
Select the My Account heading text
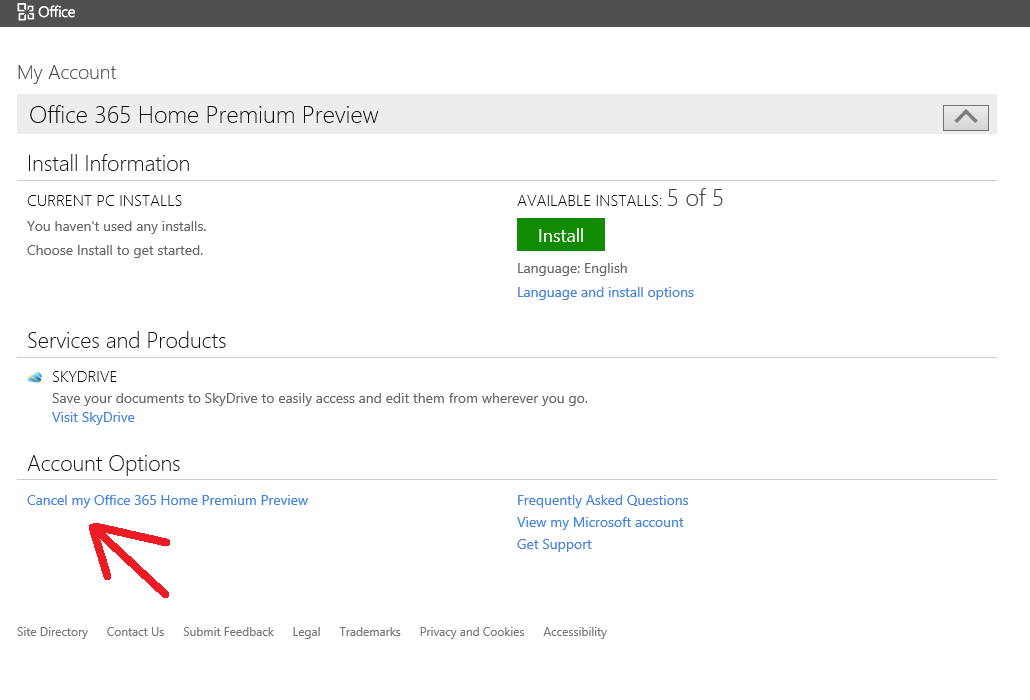pos(66,72)
